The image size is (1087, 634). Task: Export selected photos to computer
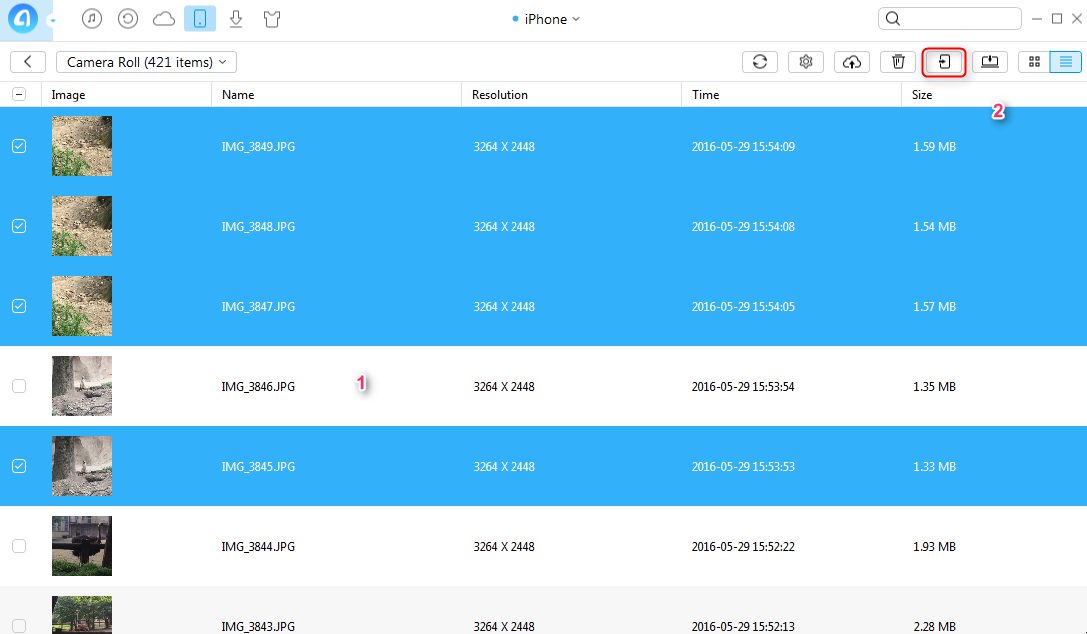point(990,62)
